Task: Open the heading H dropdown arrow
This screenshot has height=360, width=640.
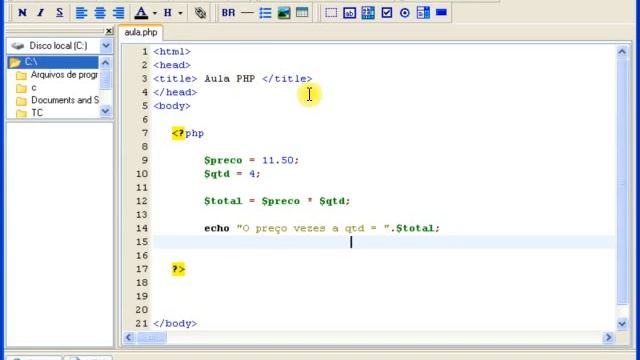Action: (x=180, y=13)
